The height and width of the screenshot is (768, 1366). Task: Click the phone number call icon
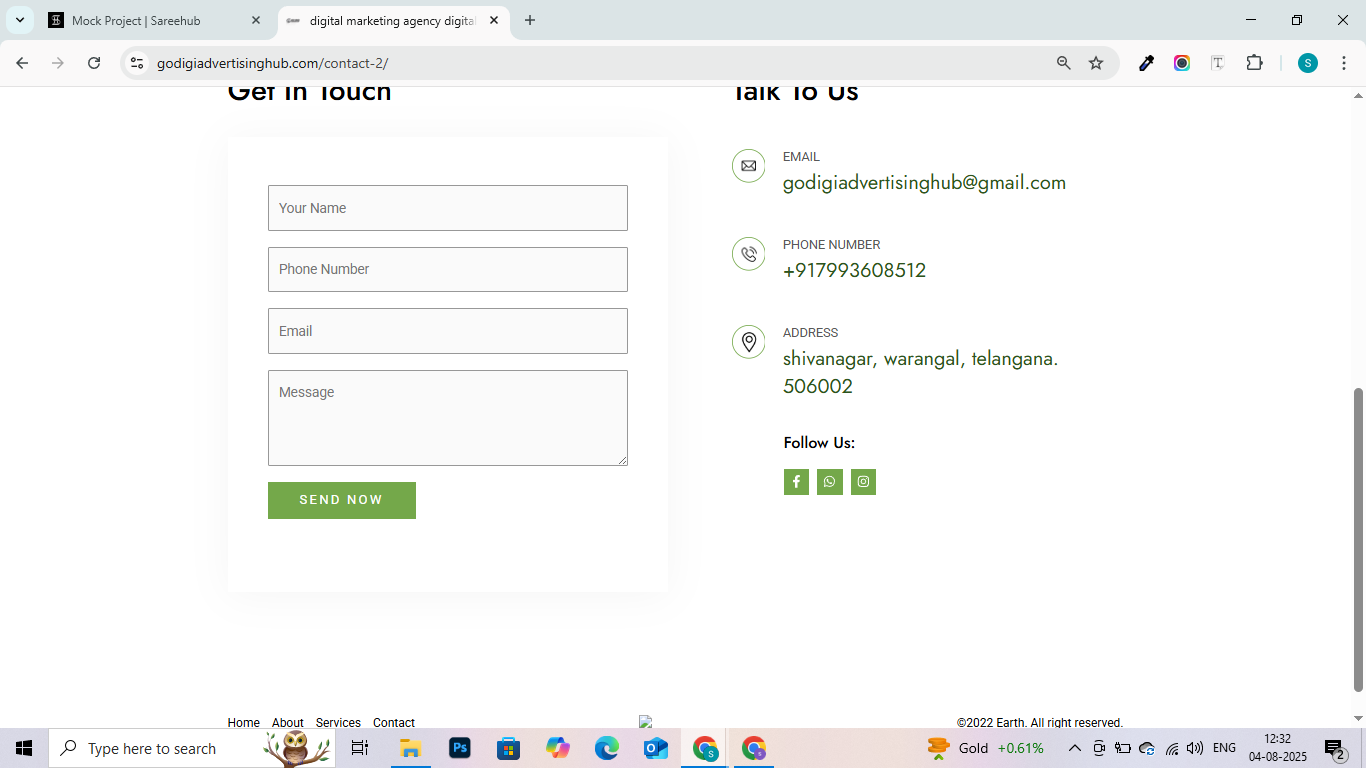(748, 254)
